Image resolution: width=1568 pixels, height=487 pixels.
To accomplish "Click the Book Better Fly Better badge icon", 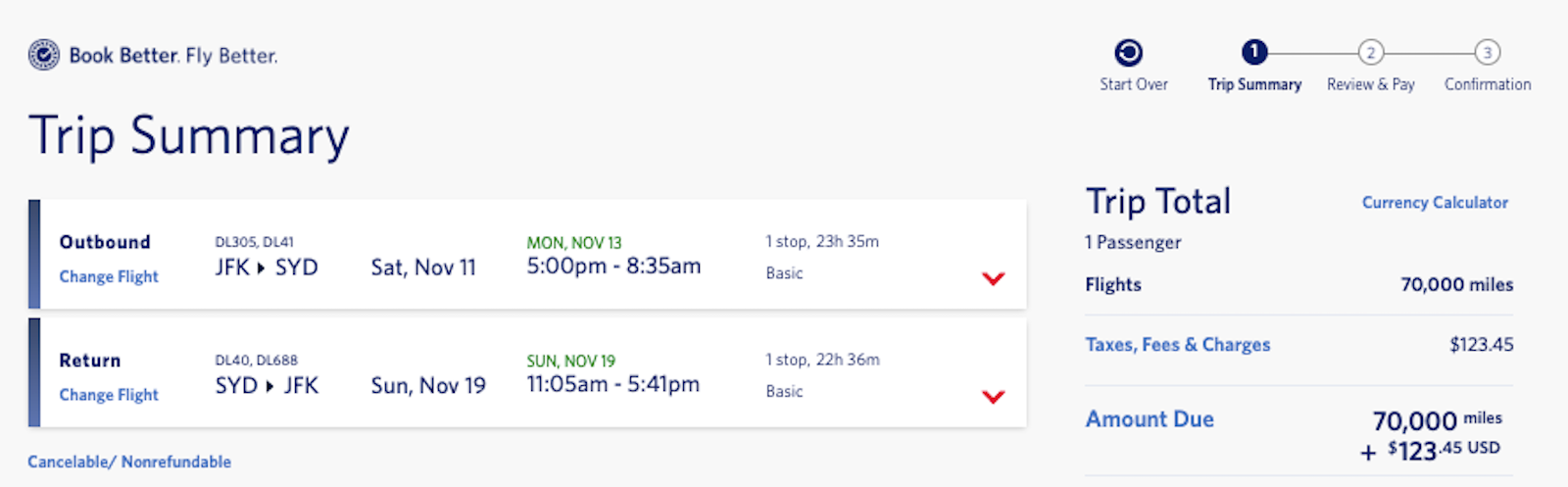I will 44,55.
